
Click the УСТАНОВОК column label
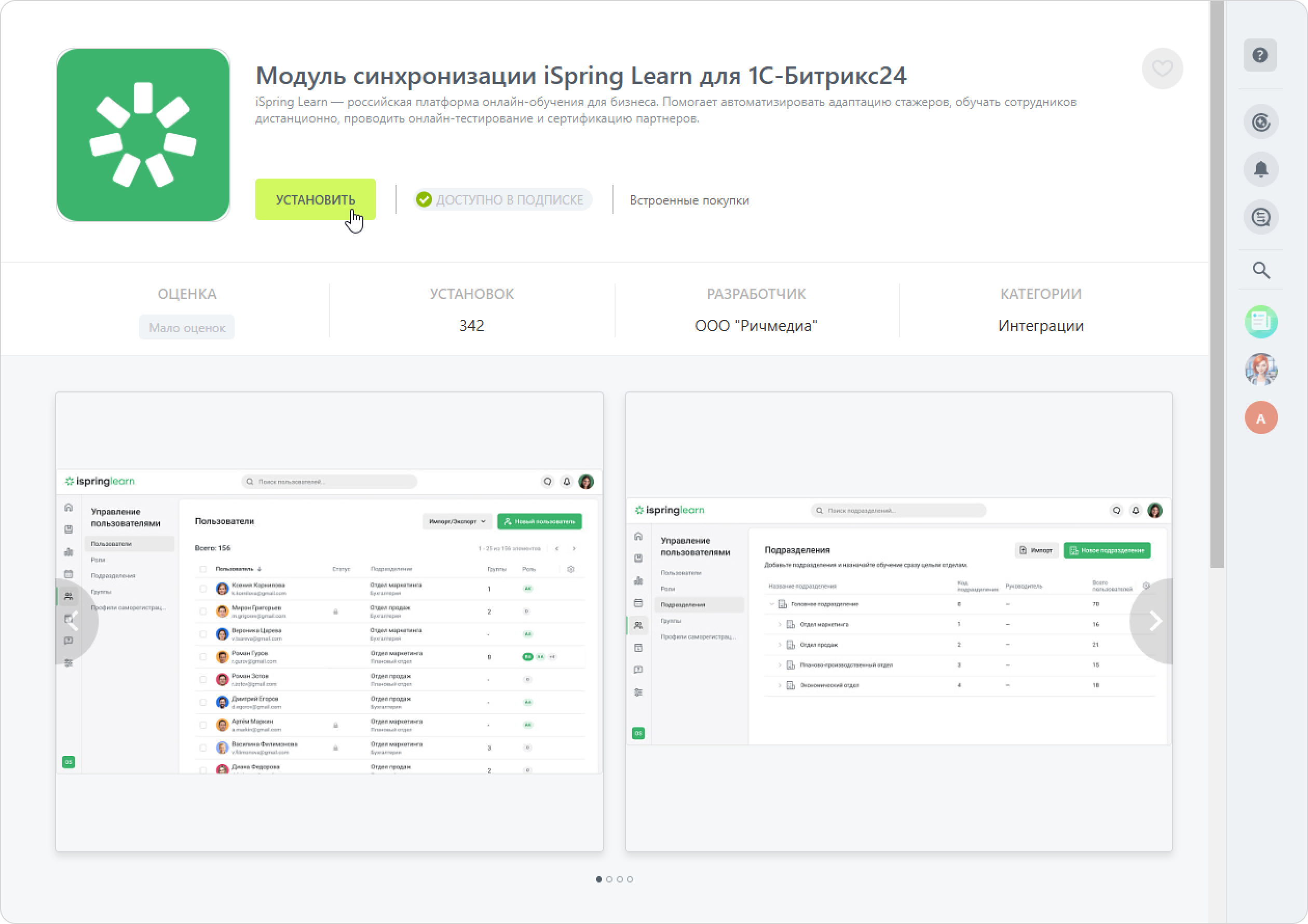(472, 294)
